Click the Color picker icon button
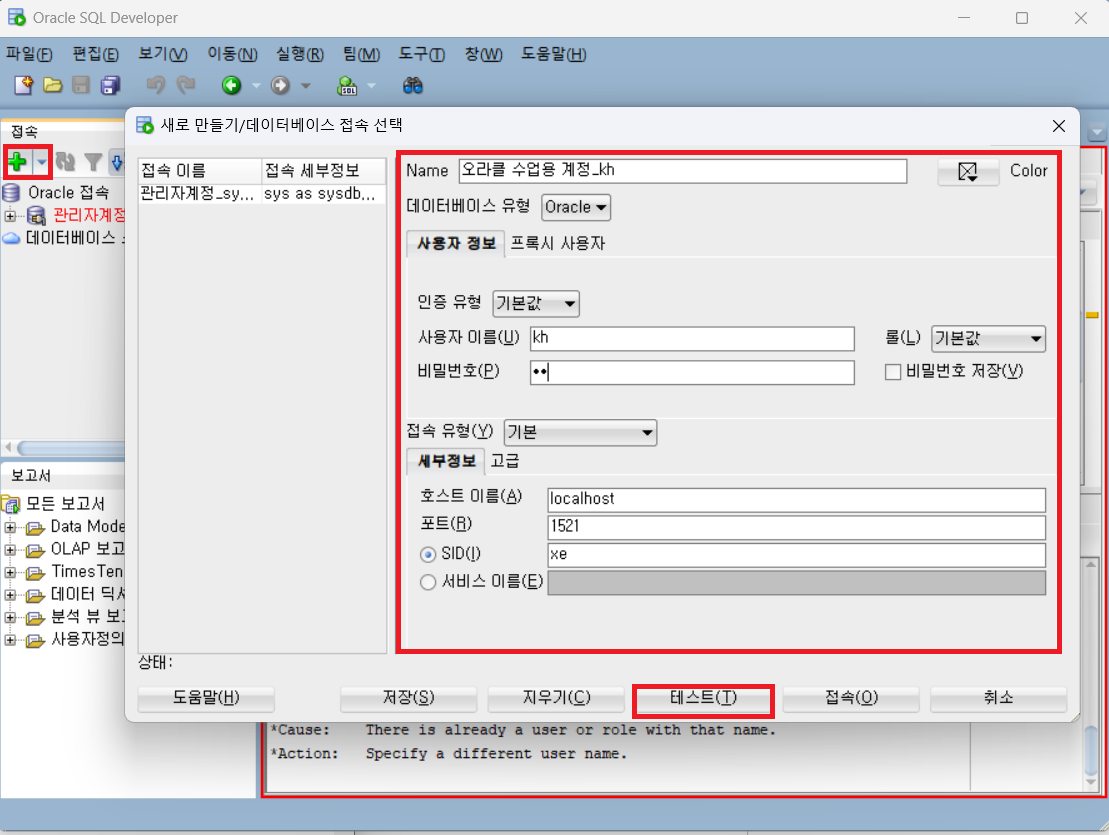Viewport: 1109px width, 835px height. [968, 171]
